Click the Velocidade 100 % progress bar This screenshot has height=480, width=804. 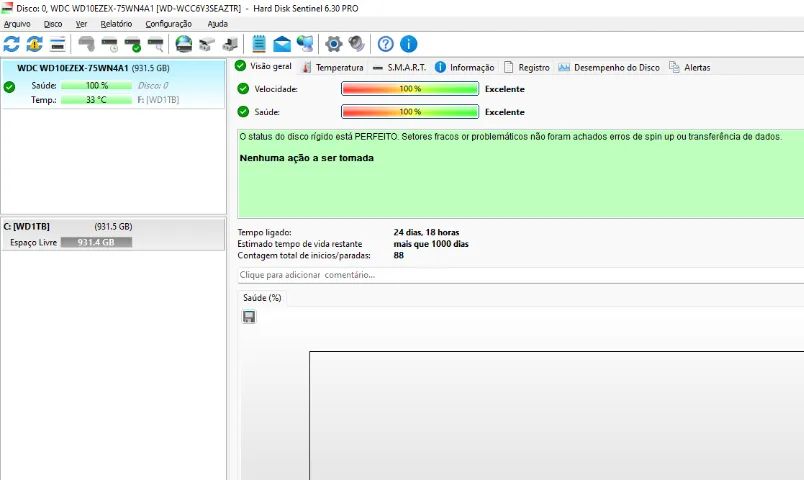tap(410, 89)
